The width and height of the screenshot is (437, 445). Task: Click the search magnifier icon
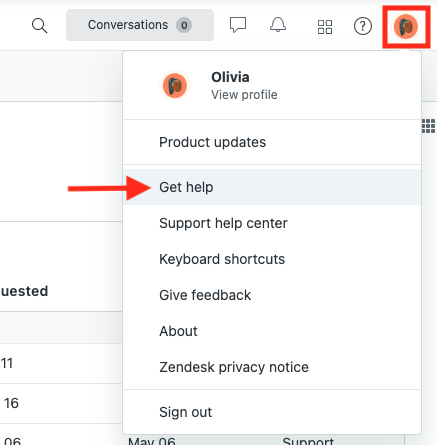39,26
